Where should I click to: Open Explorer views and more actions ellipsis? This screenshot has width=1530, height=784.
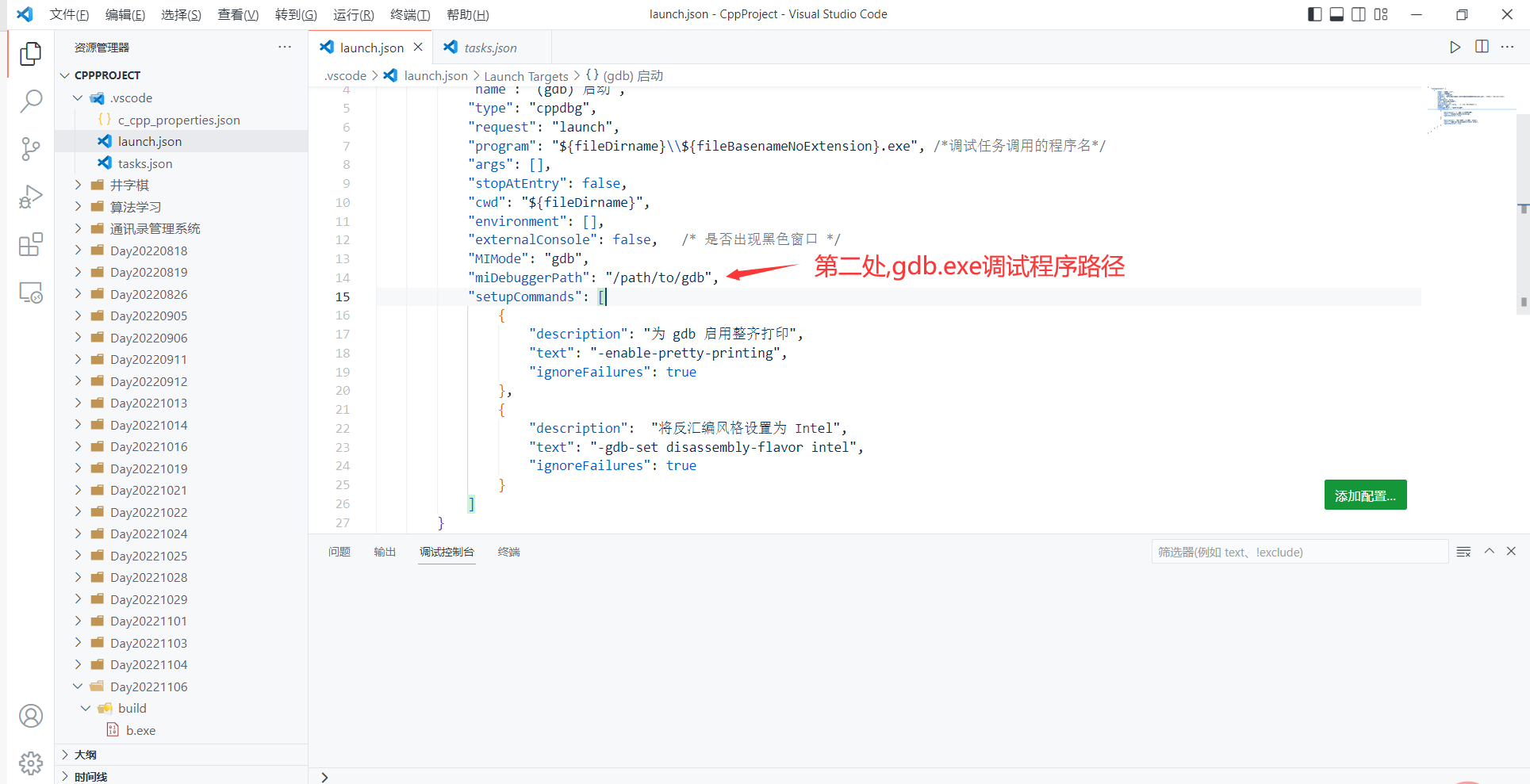pyautogui.click(x=285, y=47)
